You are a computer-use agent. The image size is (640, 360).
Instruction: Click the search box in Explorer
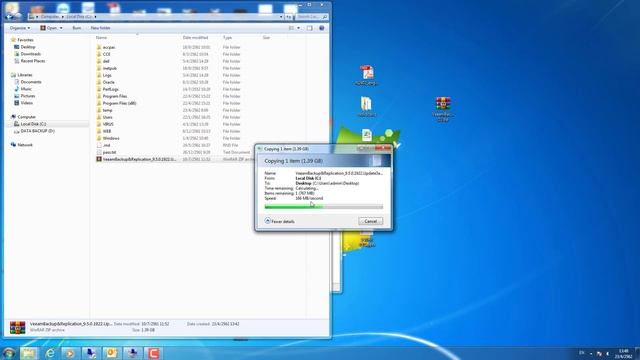point(311,17)
